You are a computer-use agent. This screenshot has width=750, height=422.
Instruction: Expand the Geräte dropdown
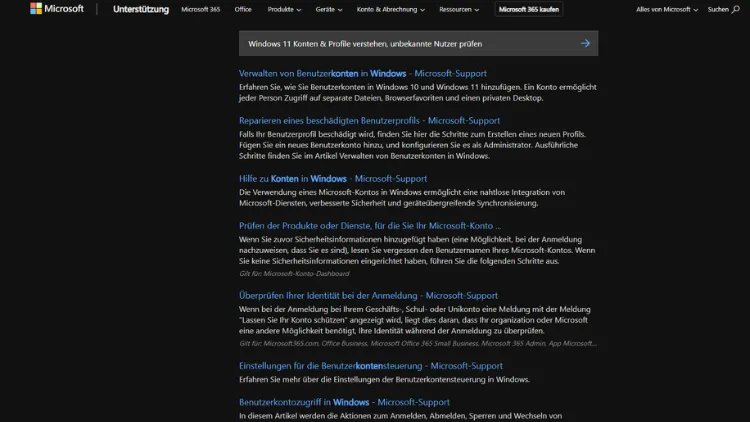[x=329, y=9]
